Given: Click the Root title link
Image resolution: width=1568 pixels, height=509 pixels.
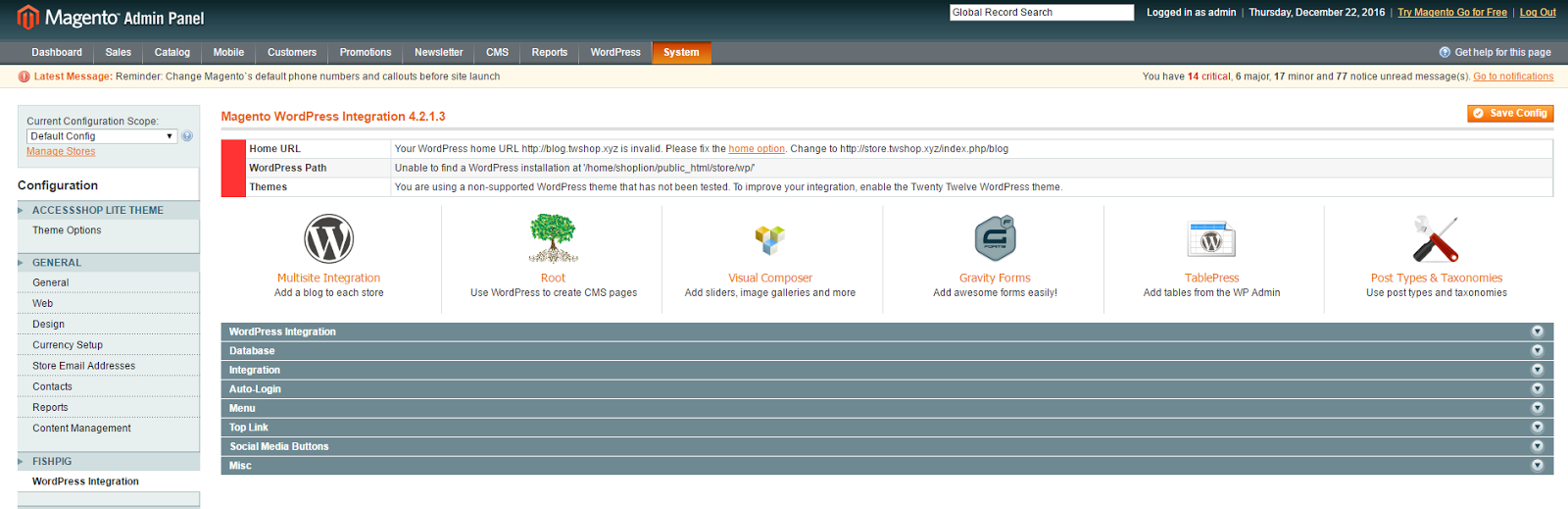Looking at the screenshot, I should coord(554,279).
